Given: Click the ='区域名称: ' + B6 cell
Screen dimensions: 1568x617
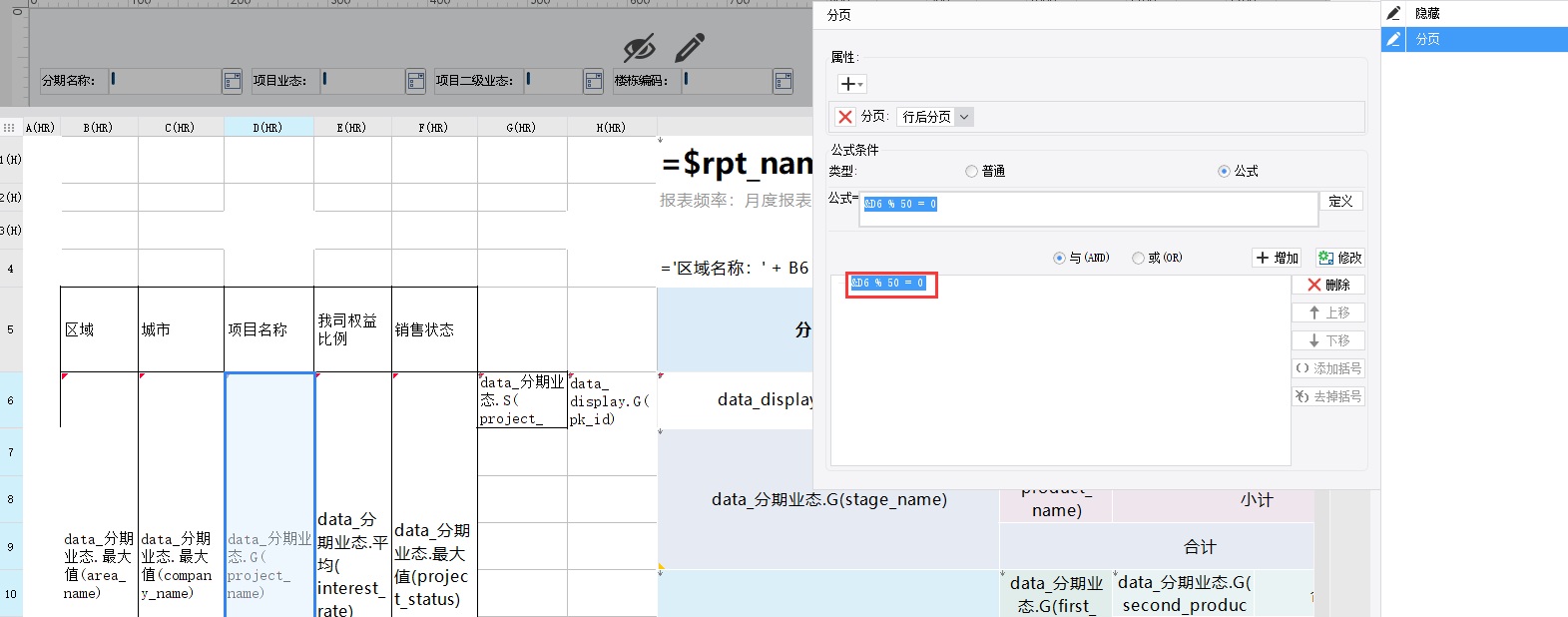Looking at the screenshot, I should [736, 269].
